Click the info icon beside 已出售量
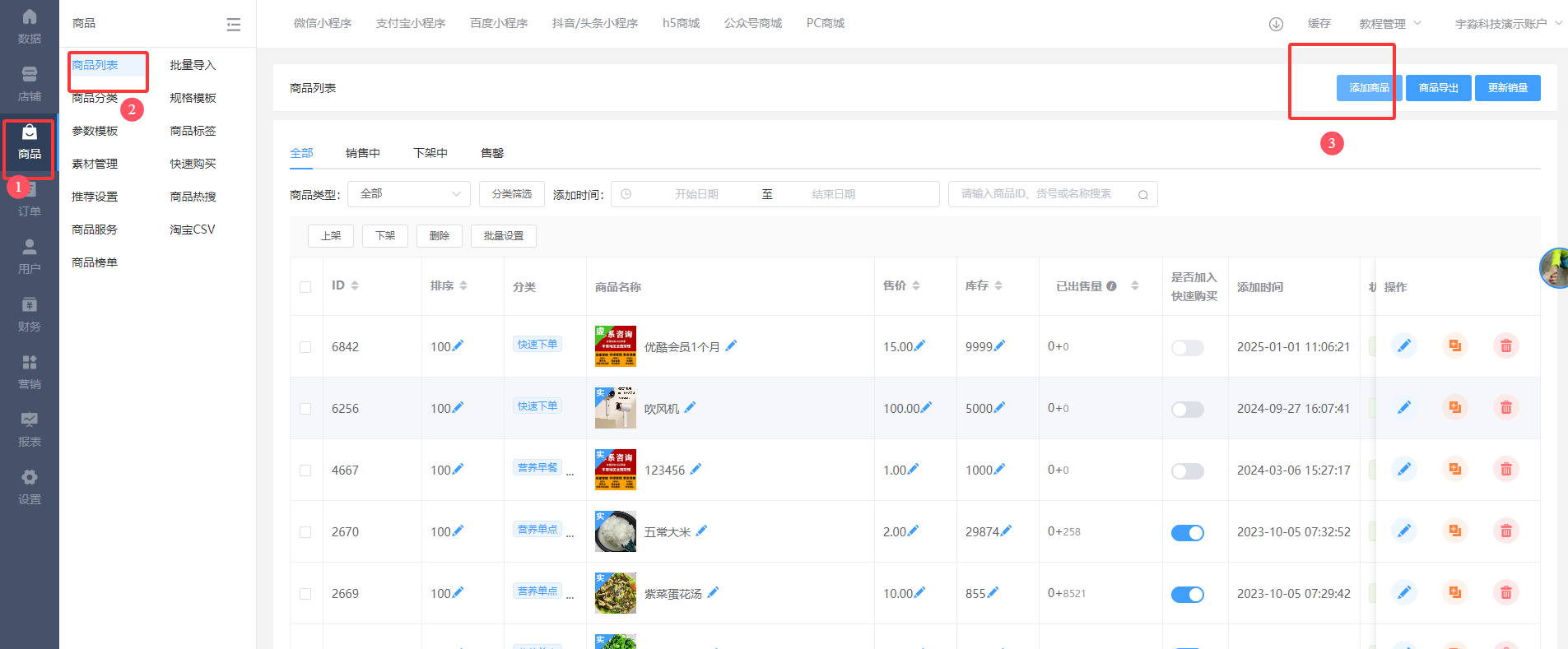The height and width of the screenshot is (649, 1568). pos(1111,286)
